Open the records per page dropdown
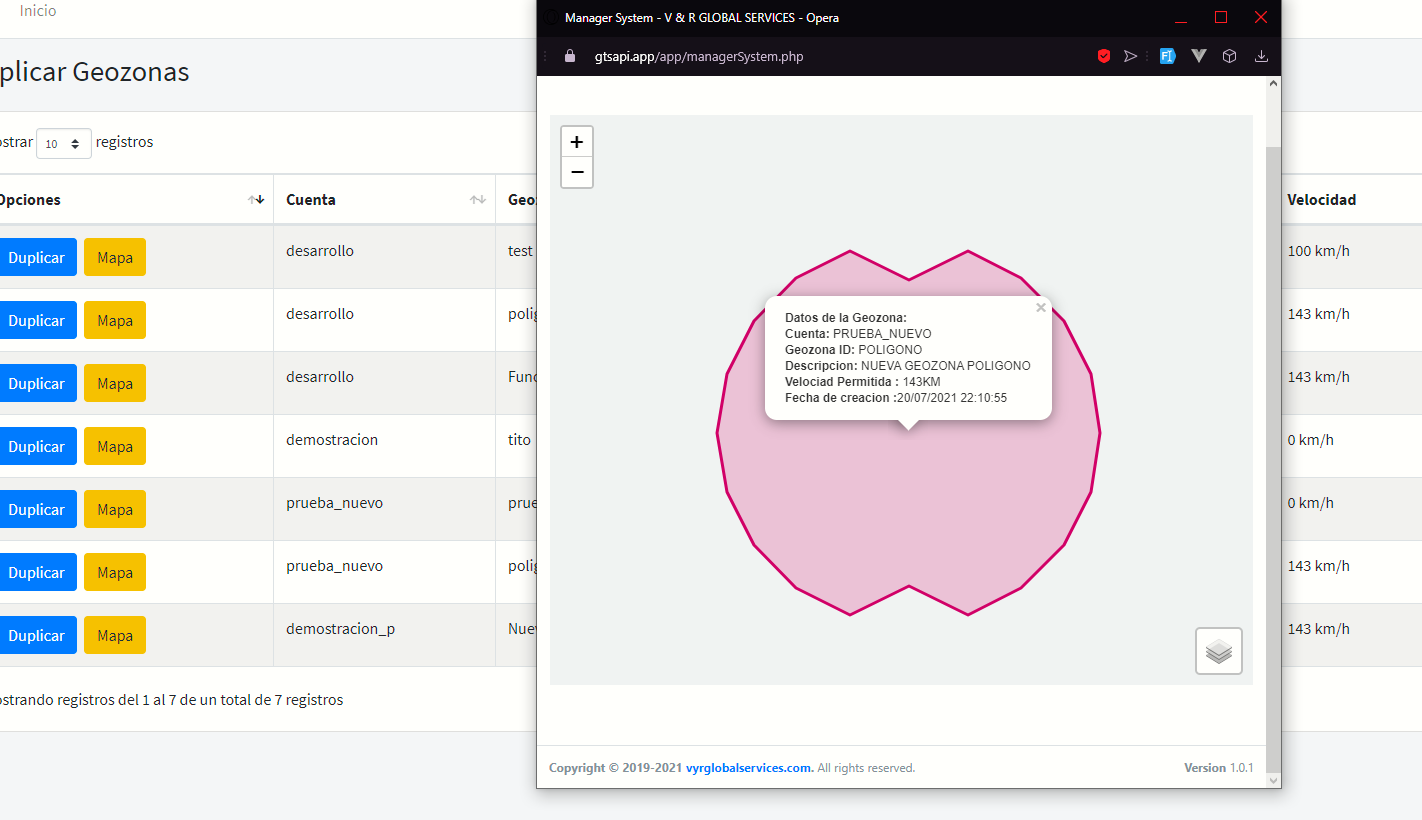The image size is (1422, 820). coord(63,143)
